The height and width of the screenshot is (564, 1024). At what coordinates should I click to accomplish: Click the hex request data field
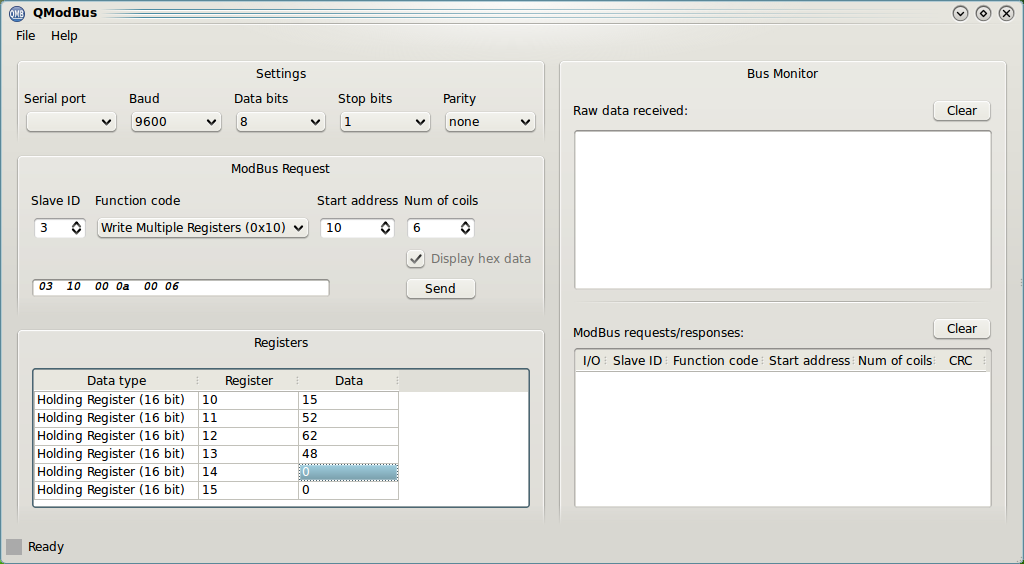(180, 287)
